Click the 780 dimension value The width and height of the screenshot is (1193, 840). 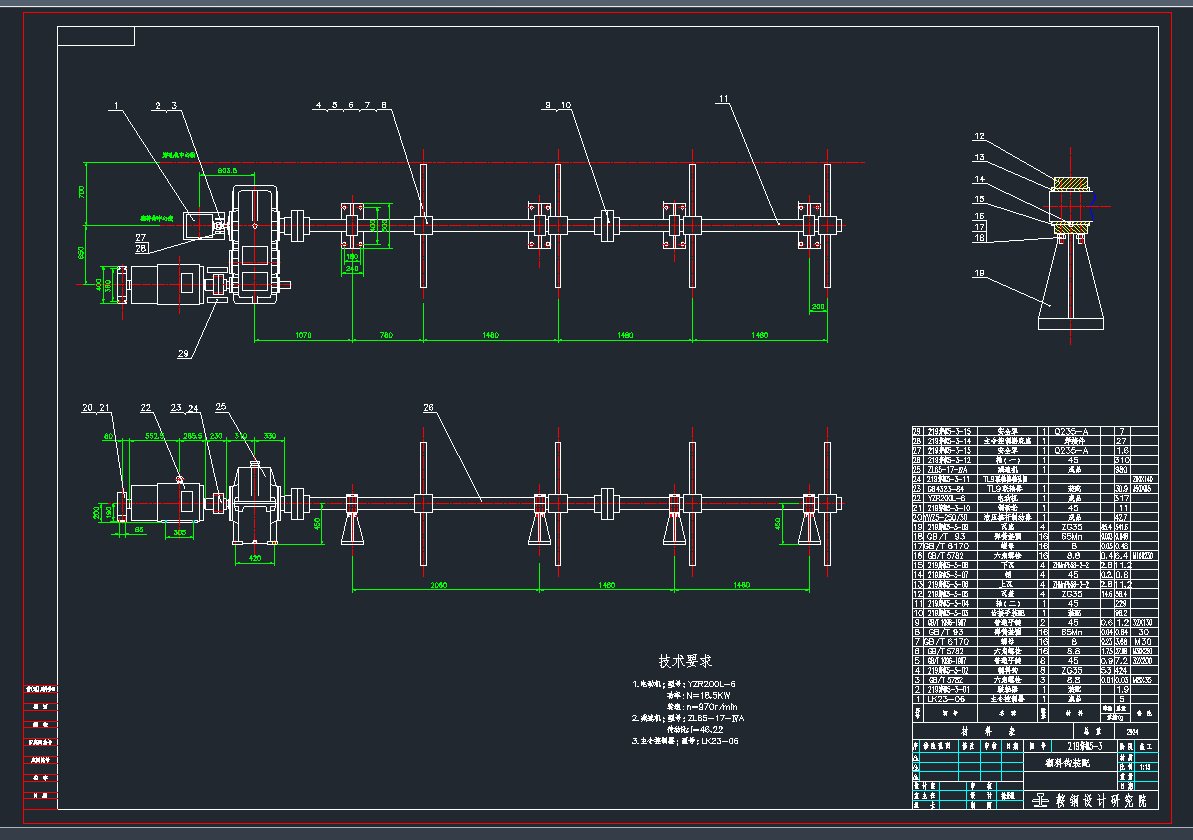(x=386, y=335)
